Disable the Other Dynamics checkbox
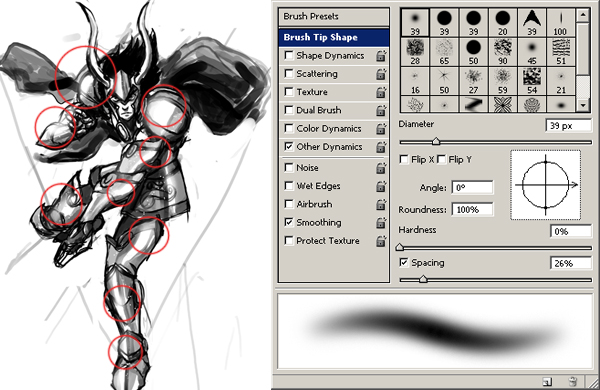Image resolution: width=600 pixels, height=390 pixels. (x=289, y=146)
